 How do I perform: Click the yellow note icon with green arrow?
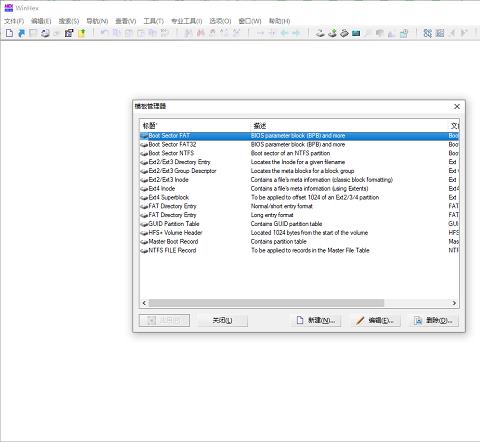click(82, 33)
